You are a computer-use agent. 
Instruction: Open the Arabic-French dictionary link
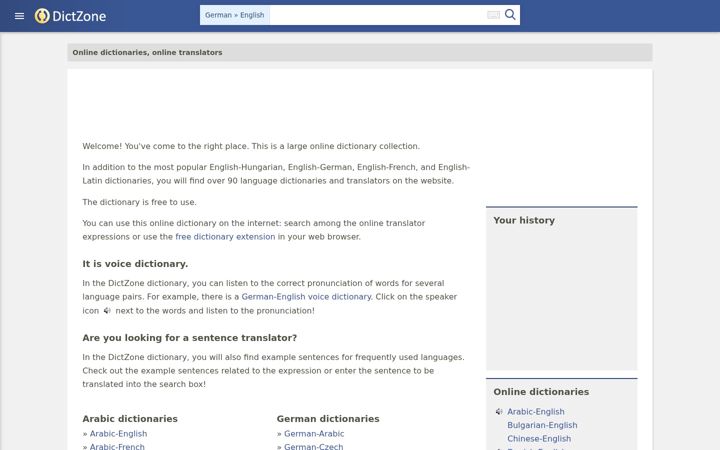coord(117,446)
